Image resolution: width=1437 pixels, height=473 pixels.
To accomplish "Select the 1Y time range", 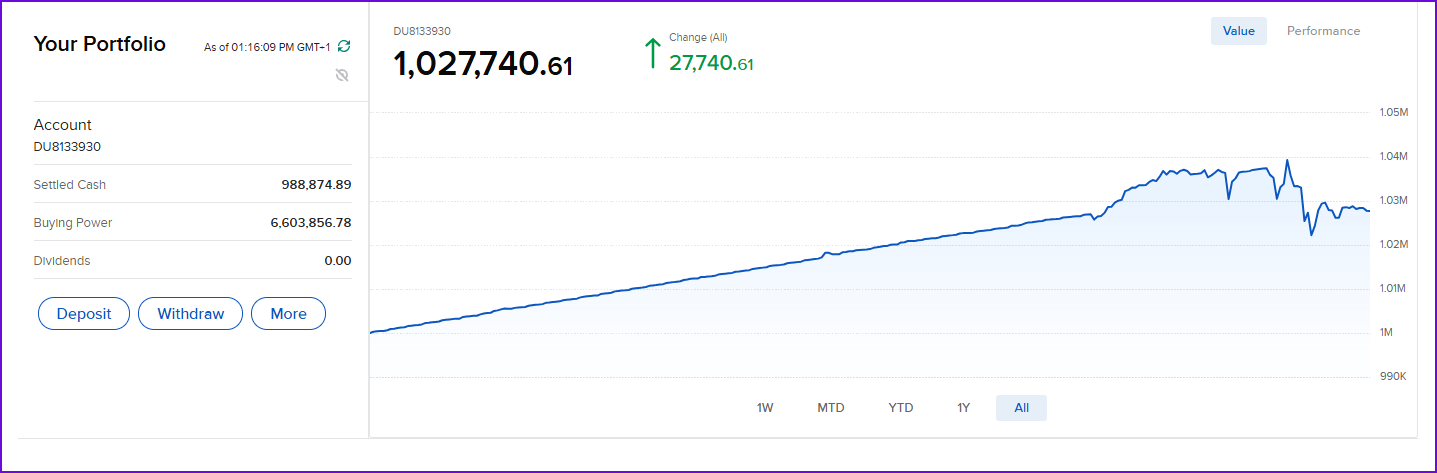I will [x=964, y=408].
